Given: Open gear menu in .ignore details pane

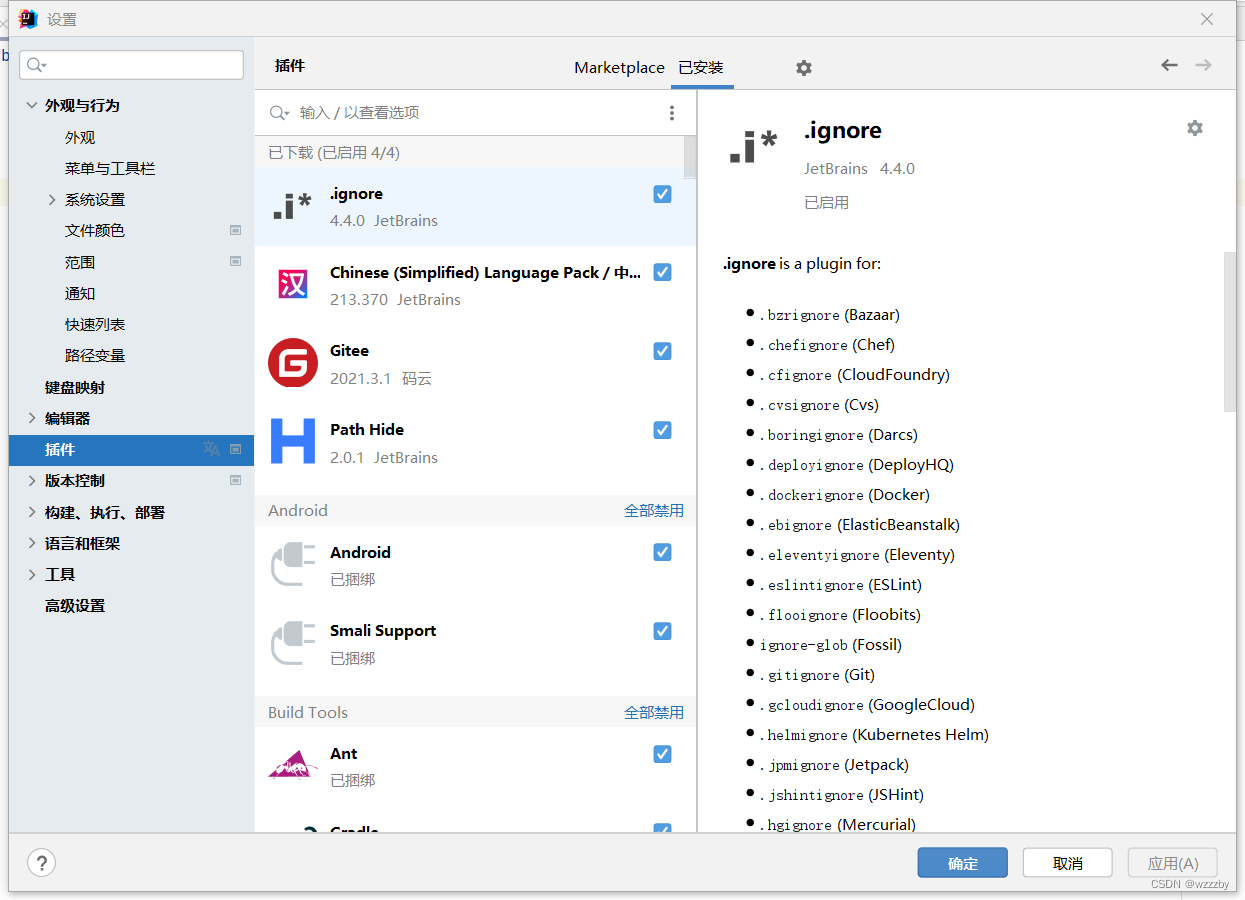Looking at the screenshot, I should tap(1194, 128).
